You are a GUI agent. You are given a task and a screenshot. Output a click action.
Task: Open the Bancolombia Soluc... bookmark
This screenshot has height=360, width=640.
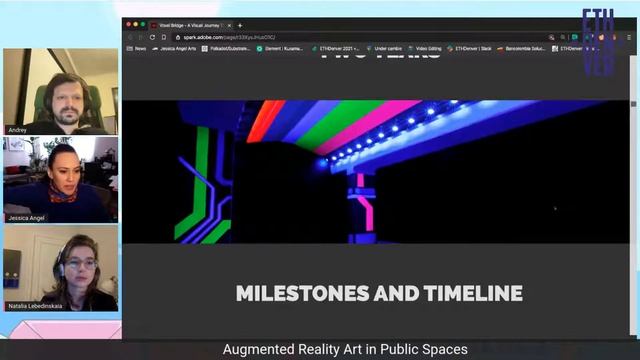pyautogui.click(x=522, y=49)
